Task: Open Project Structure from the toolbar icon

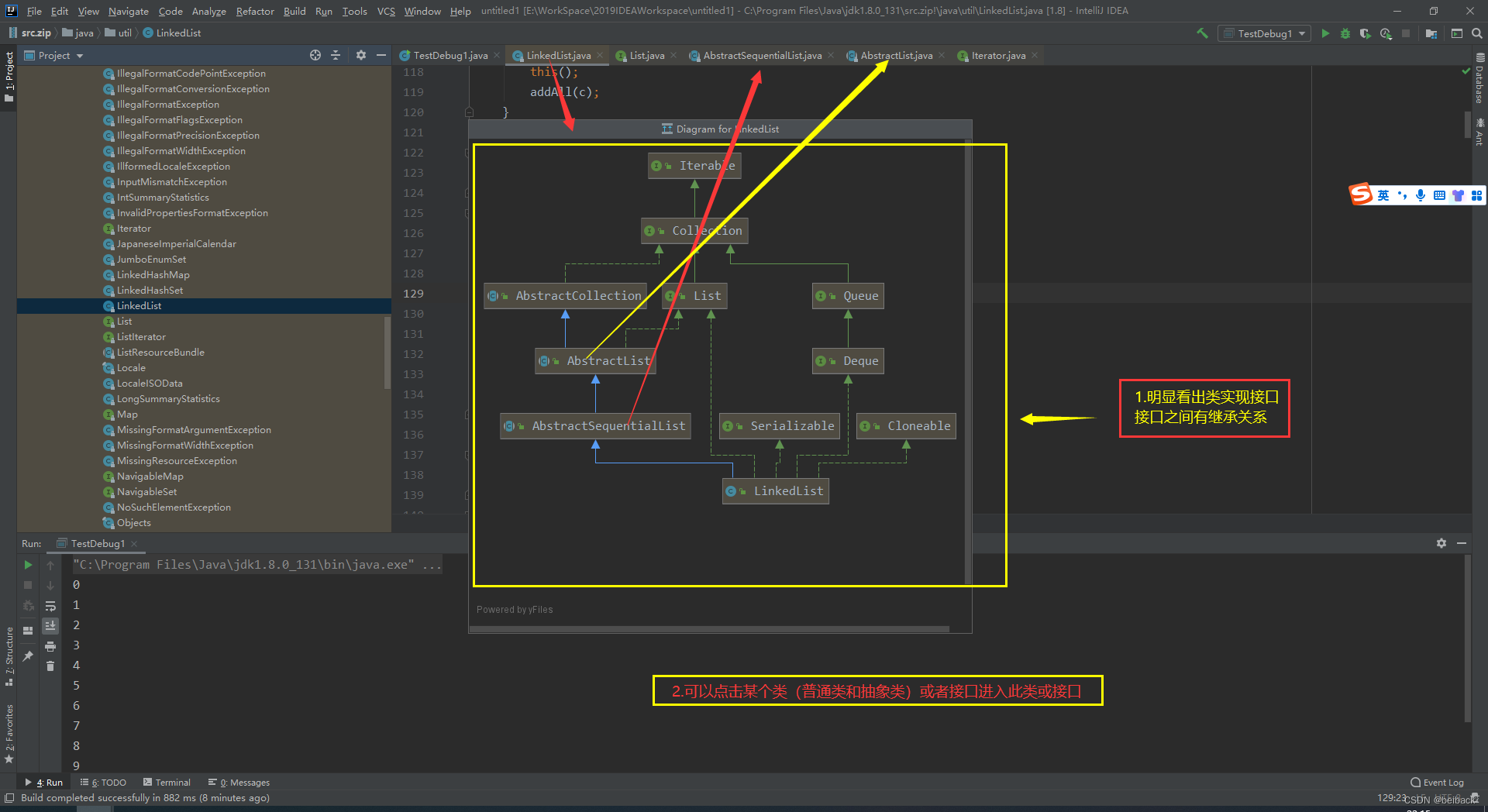Action: pyautogui.click(x=1431, y=33)
